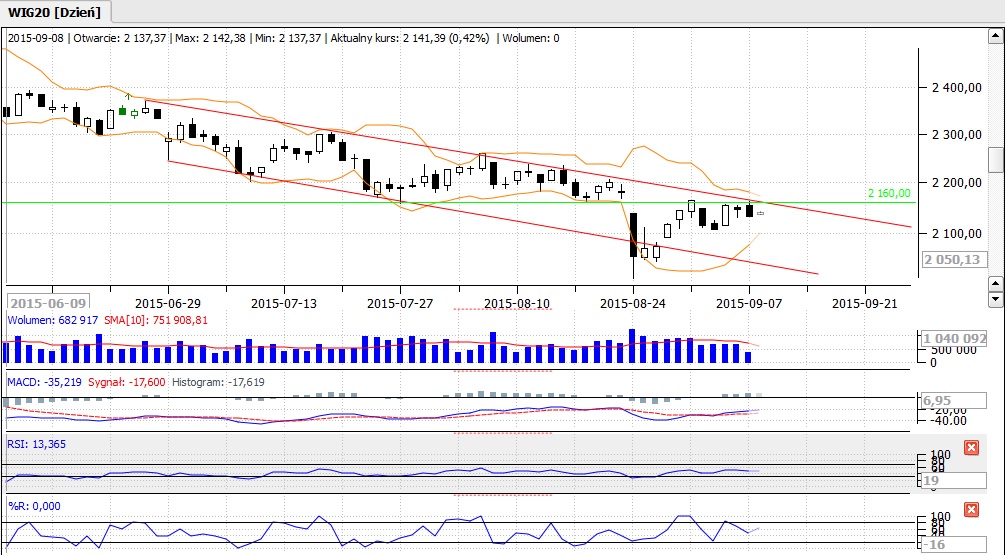This screenshot has height=555, width=1005.
Task: Click the 2015-09-07 date axis label
Action: 749,303
